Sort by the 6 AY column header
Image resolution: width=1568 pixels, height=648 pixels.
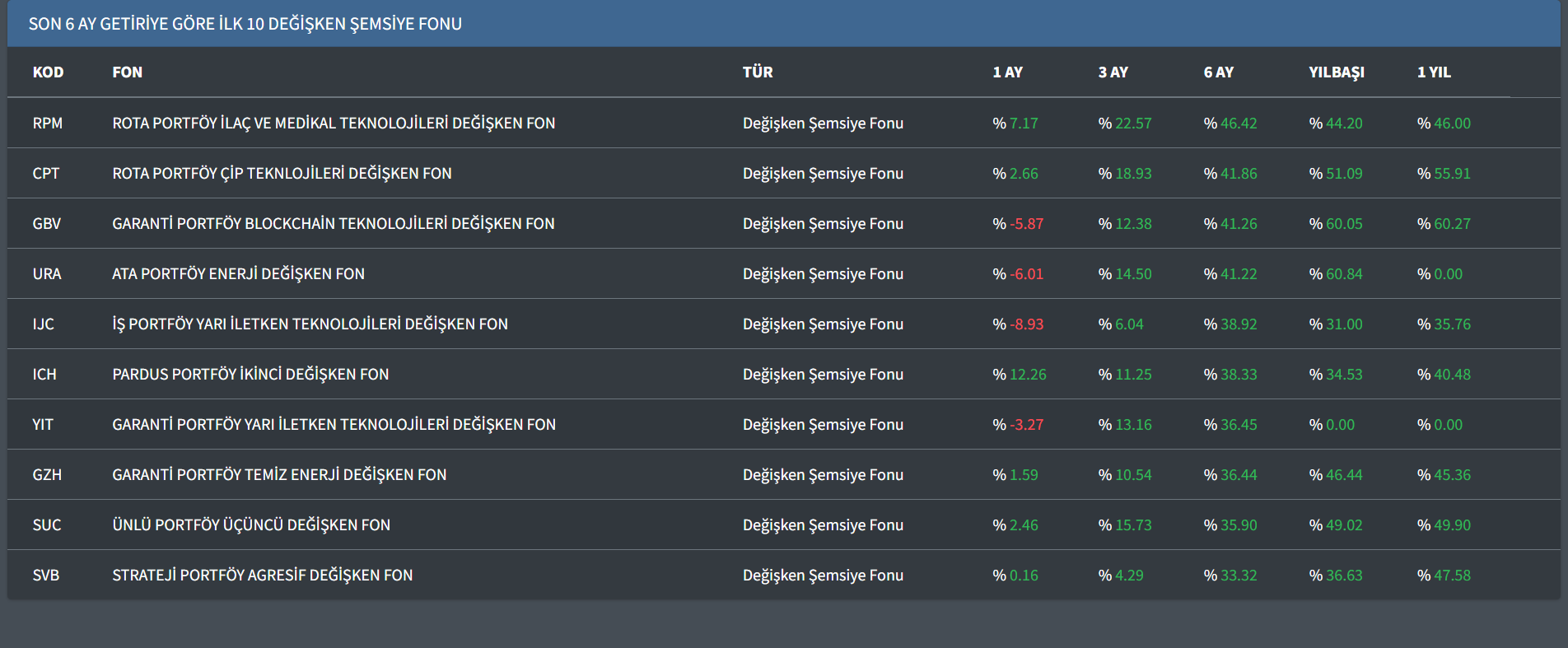click(1218, 72)
